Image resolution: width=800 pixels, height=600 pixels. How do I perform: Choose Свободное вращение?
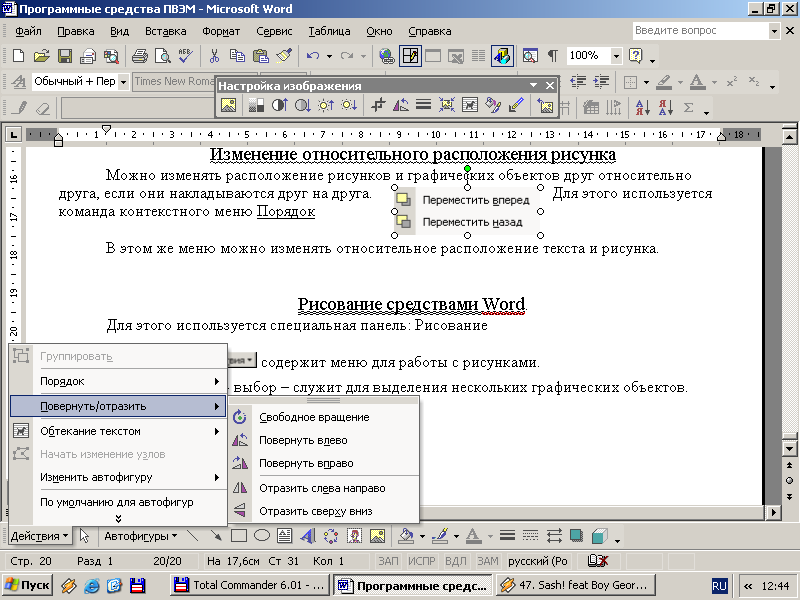(323, 417)
